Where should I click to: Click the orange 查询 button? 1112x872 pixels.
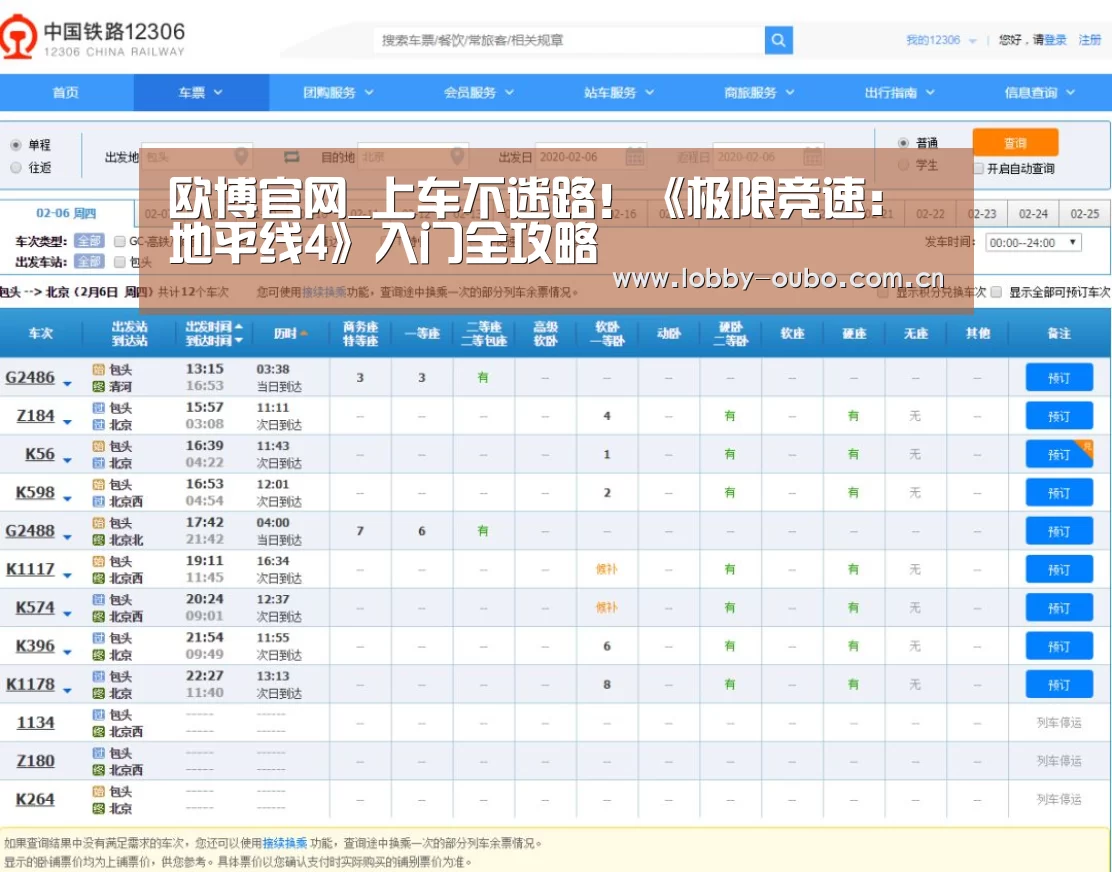1015,142
